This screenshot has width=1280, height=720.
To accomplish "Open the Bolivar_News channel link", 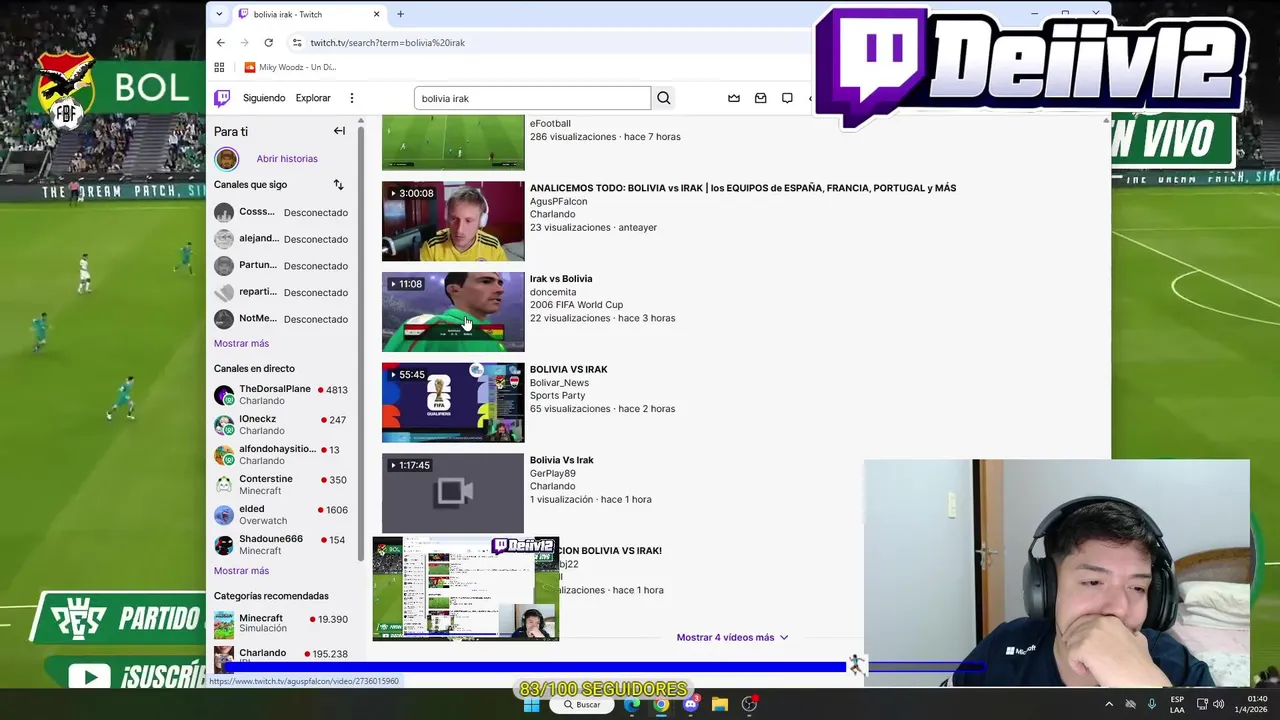I will pos(559,383).
